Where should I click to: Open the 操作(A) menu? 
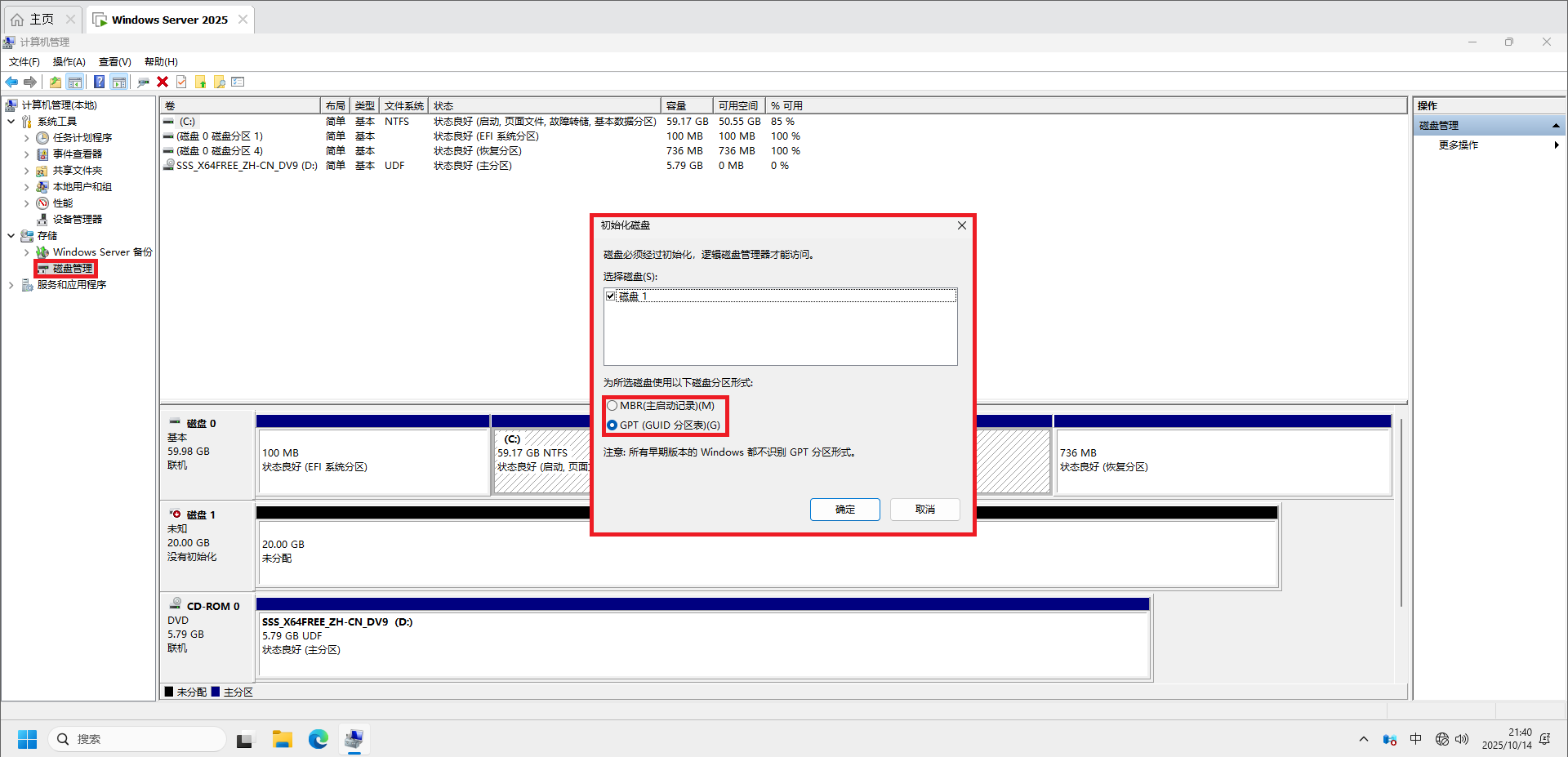tap(69, 62)
